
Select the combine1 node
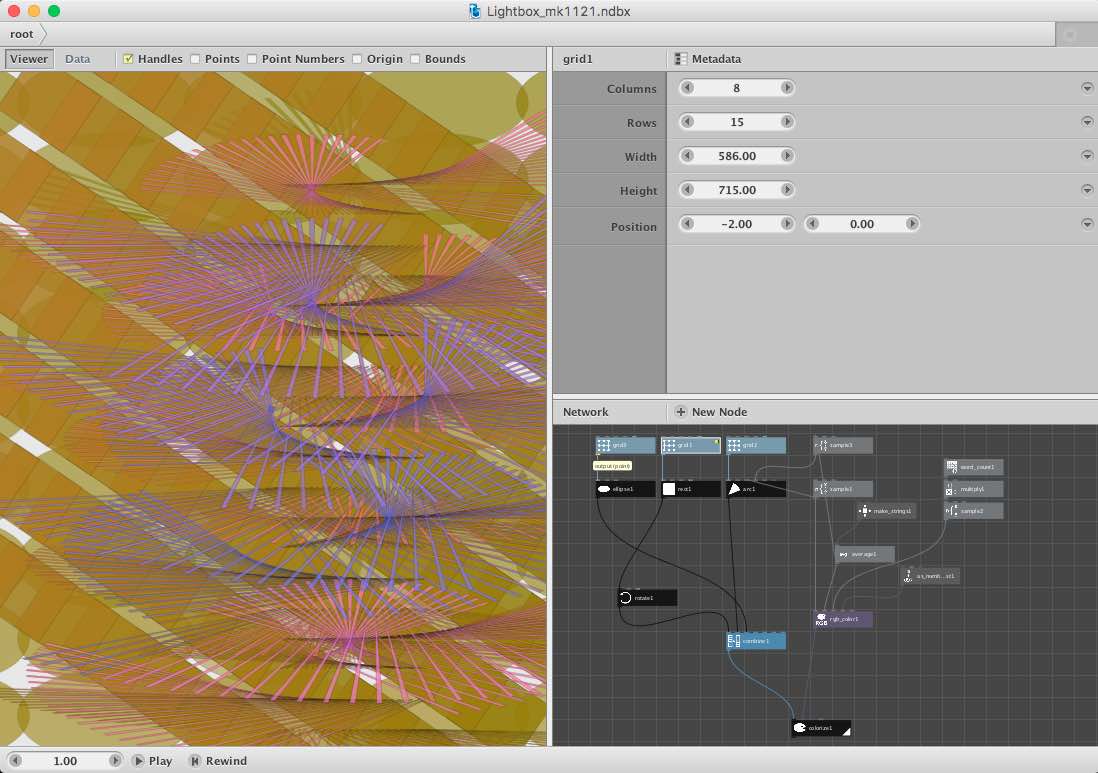point(756,641)
